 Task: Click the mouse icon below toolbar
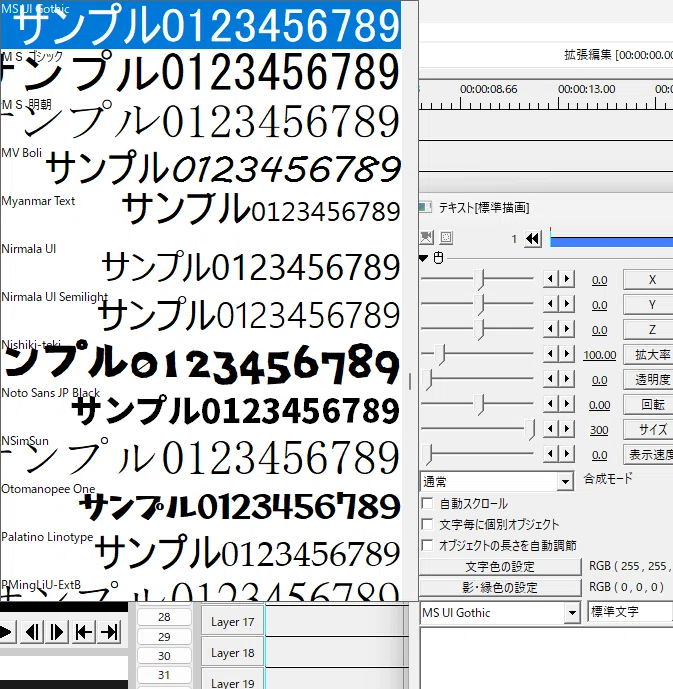(x=438, y=257)
